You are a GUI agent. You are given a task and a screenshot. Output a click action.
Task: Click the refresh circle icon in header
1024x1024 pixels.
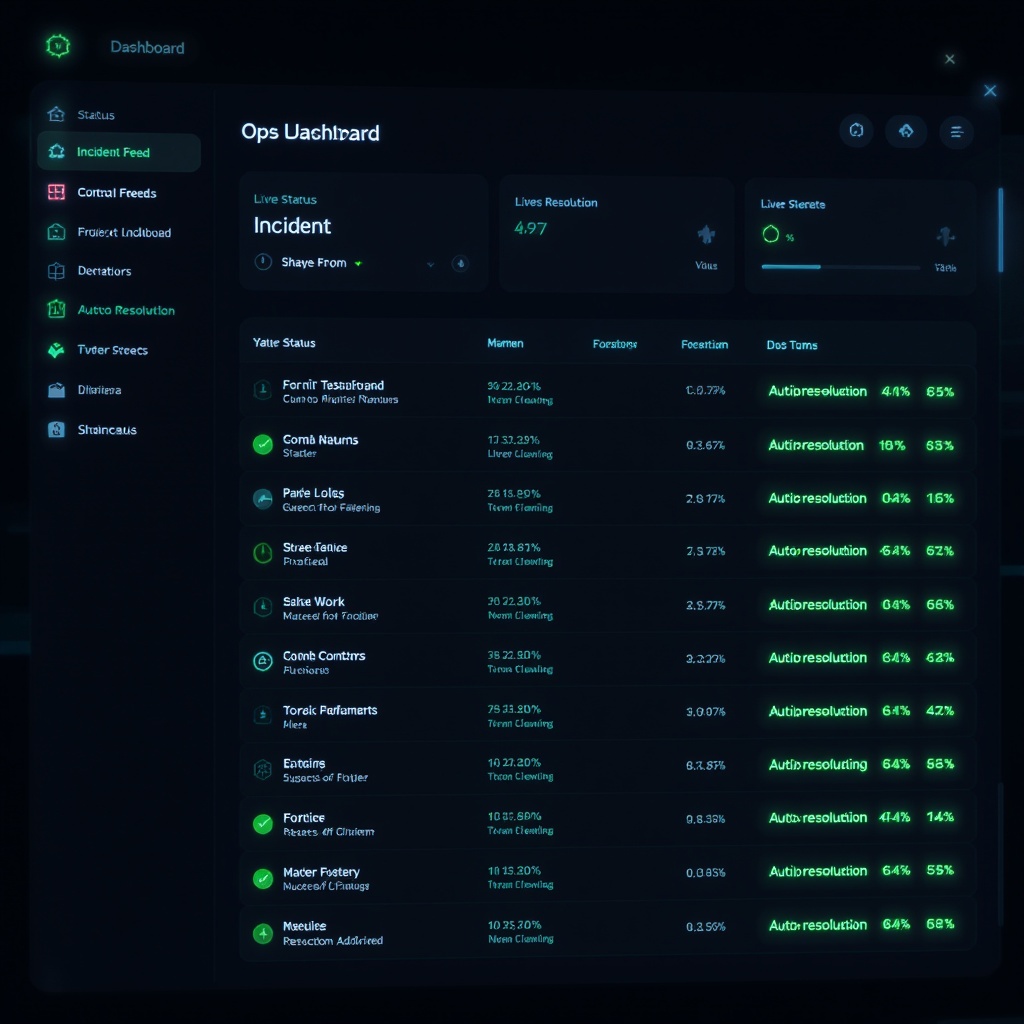pyautogui.click(x=856, y=131)
